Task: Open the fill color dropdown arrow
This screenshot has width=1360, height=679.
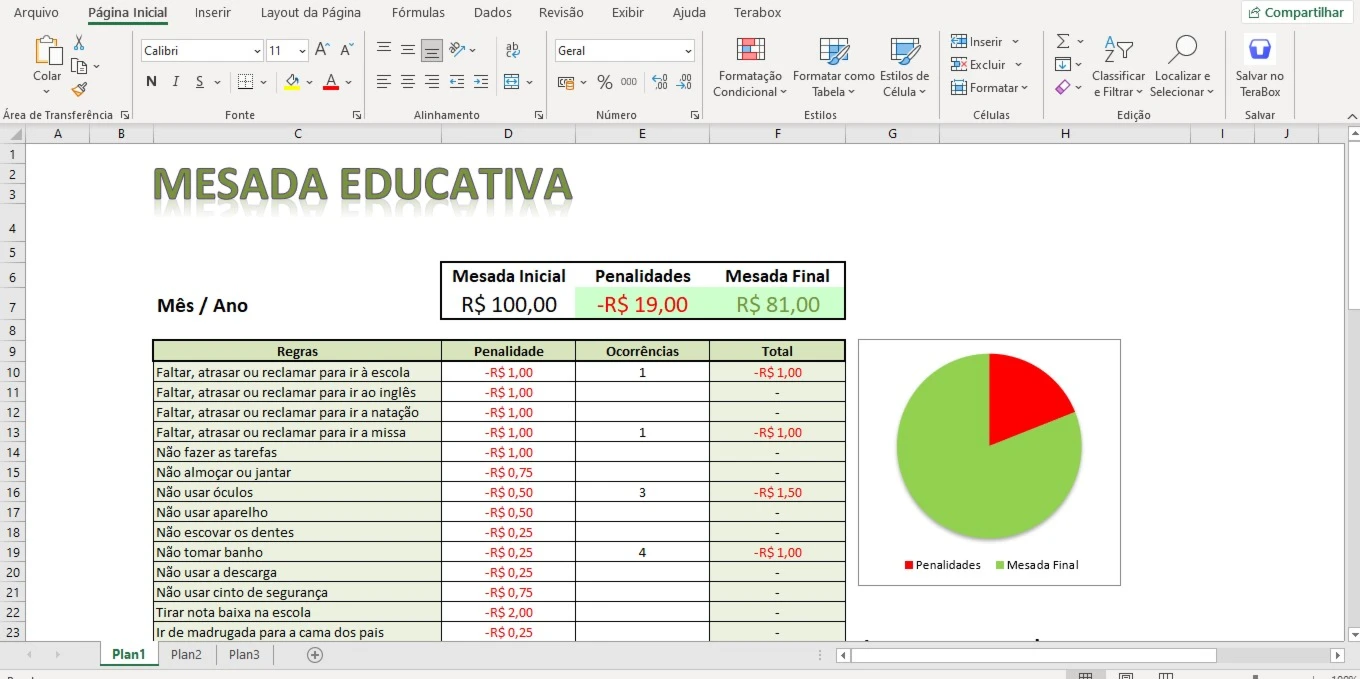Action: pyautogui.click(x=307, y=83)
